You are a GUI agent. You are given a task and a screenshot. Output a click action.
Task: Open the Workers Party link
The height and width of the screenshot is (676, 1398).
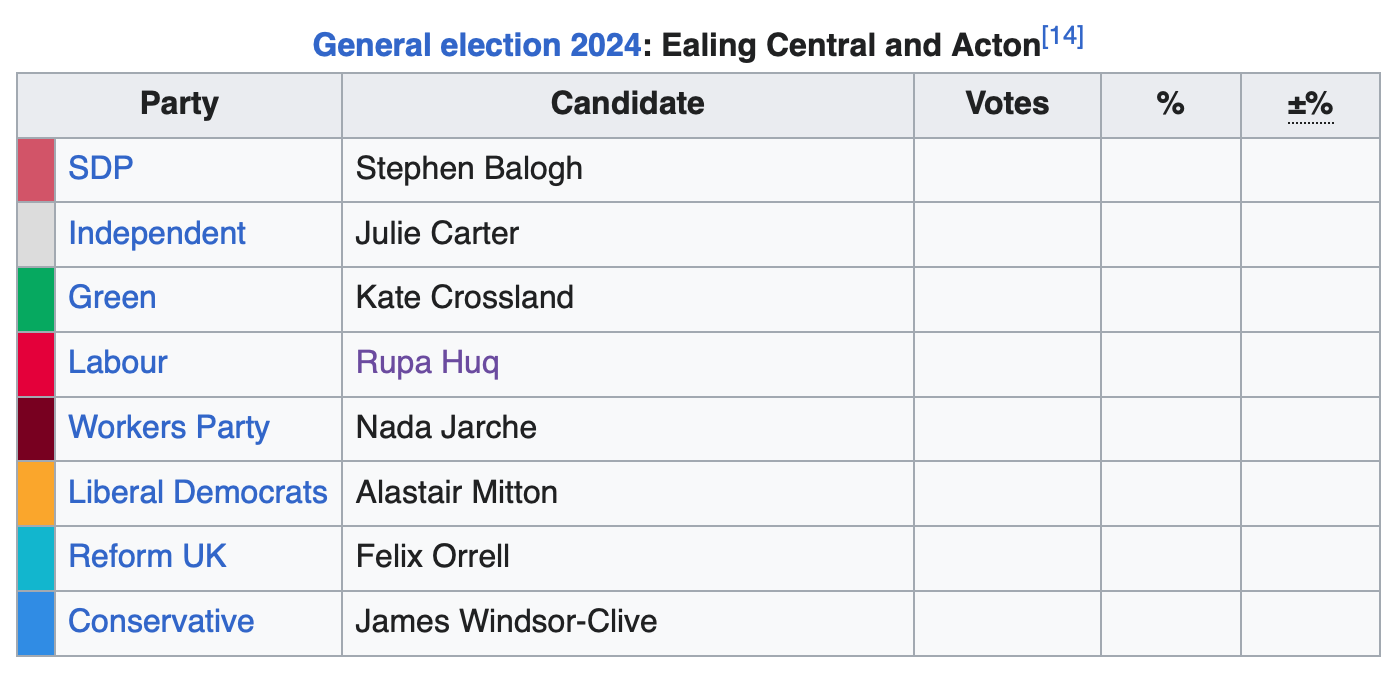(169, 427)
